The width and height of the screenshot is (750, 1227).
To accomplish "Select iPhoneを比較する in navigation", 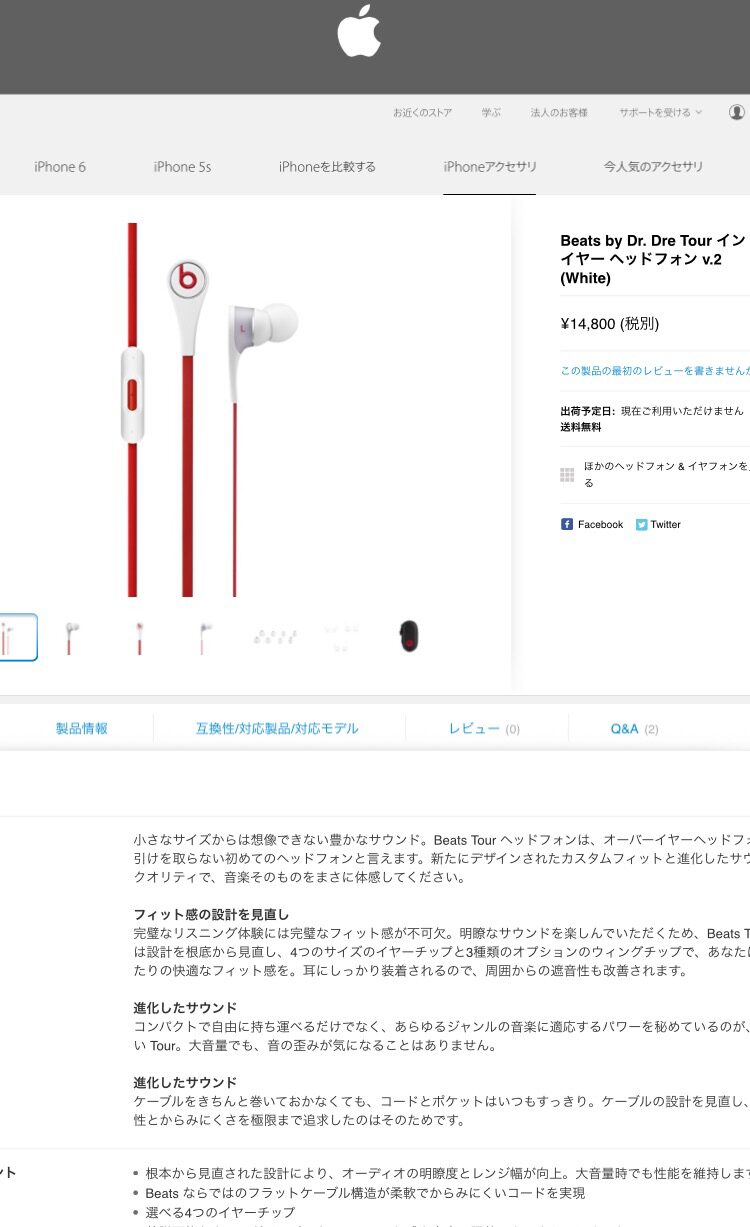I will pyautogui.click(x=327, y=167).
